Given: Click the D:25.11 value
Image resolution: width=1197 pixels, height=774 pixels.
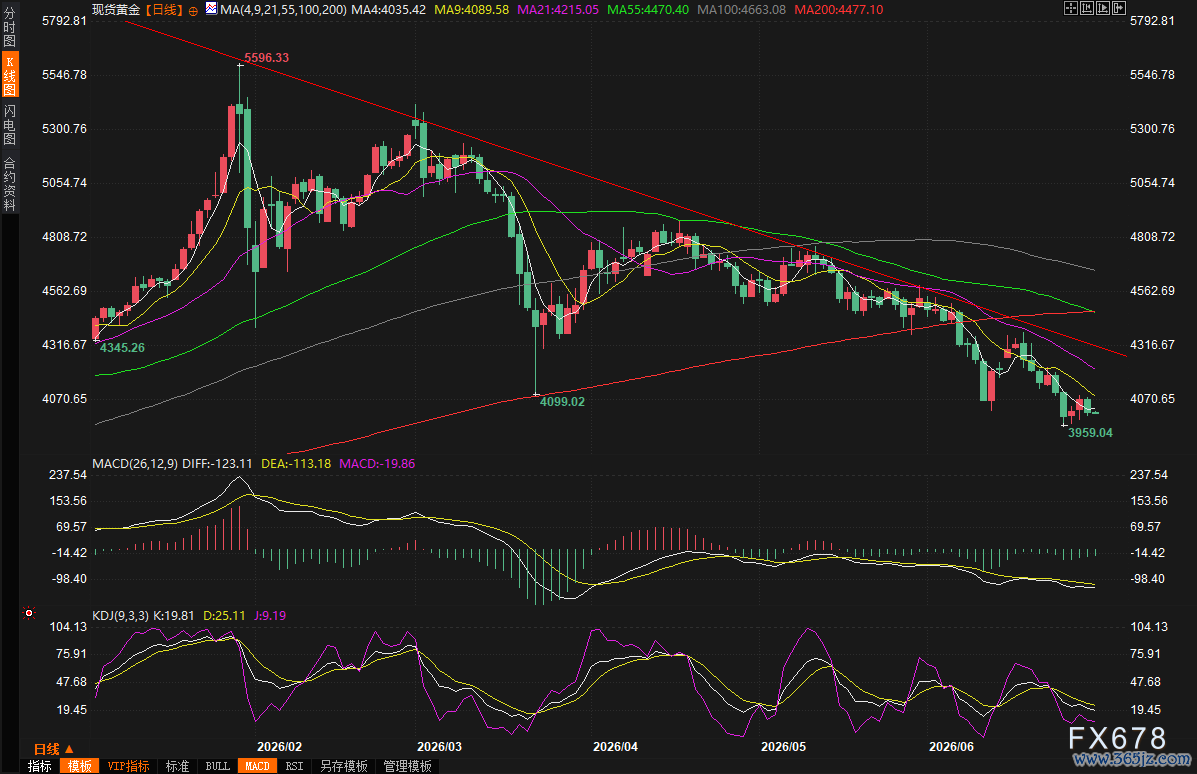Looking at the screenshot, I should click(x=224, y=615).
